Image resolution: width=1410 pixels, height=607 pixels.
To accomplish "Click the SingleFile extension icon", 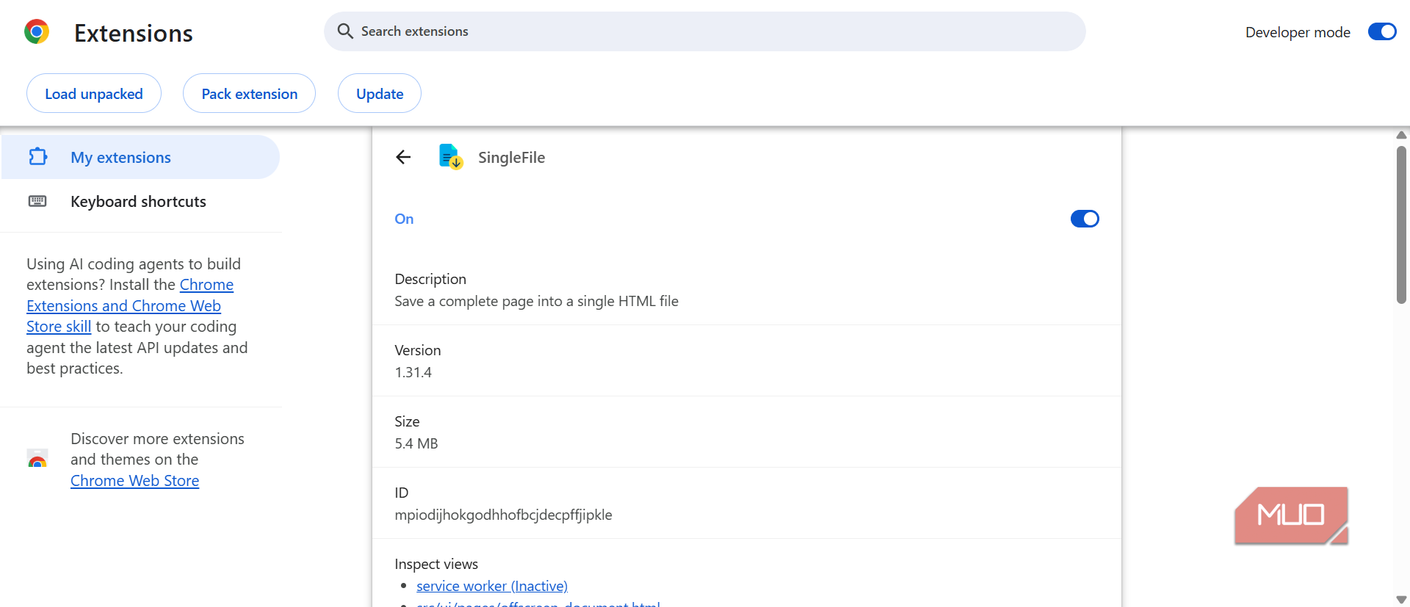I will (x=451, y=157).
